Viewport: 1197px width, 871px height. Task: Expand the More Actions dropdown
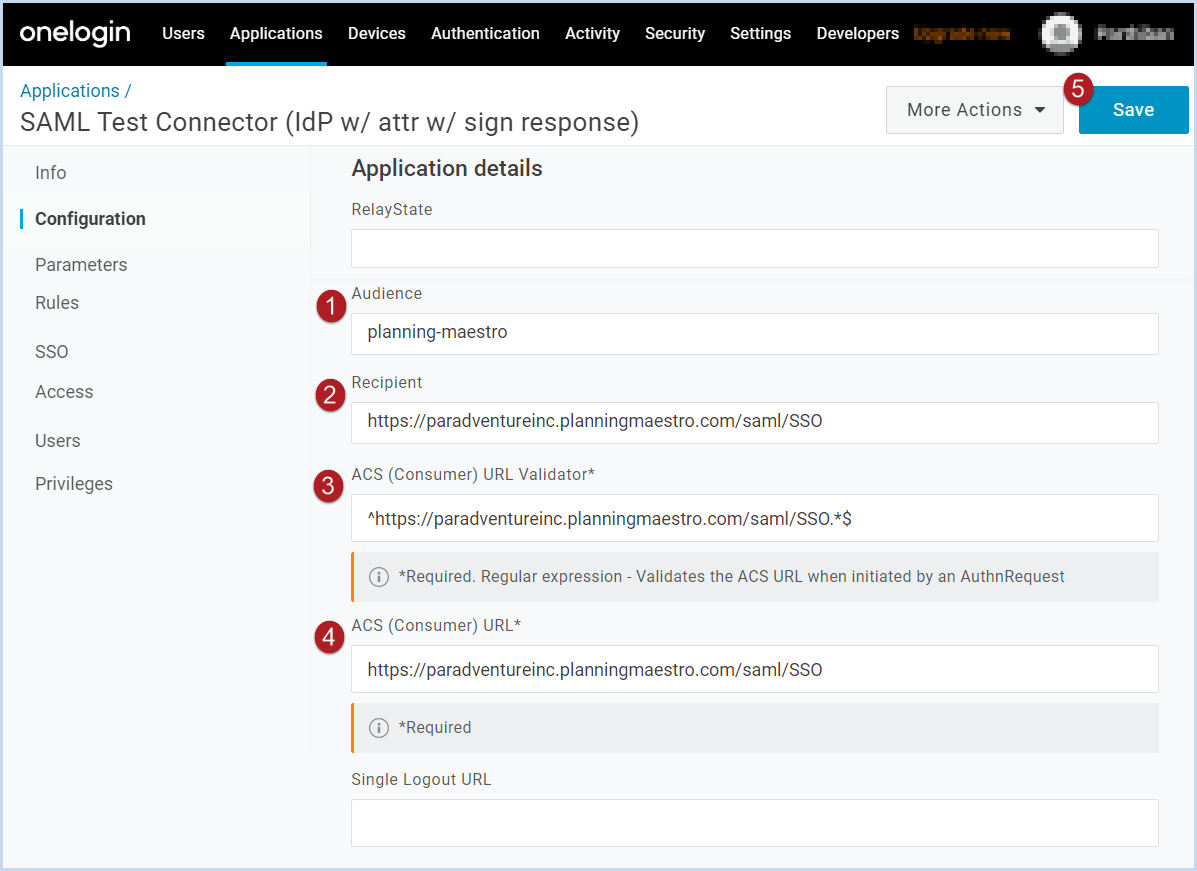point(974,110)
